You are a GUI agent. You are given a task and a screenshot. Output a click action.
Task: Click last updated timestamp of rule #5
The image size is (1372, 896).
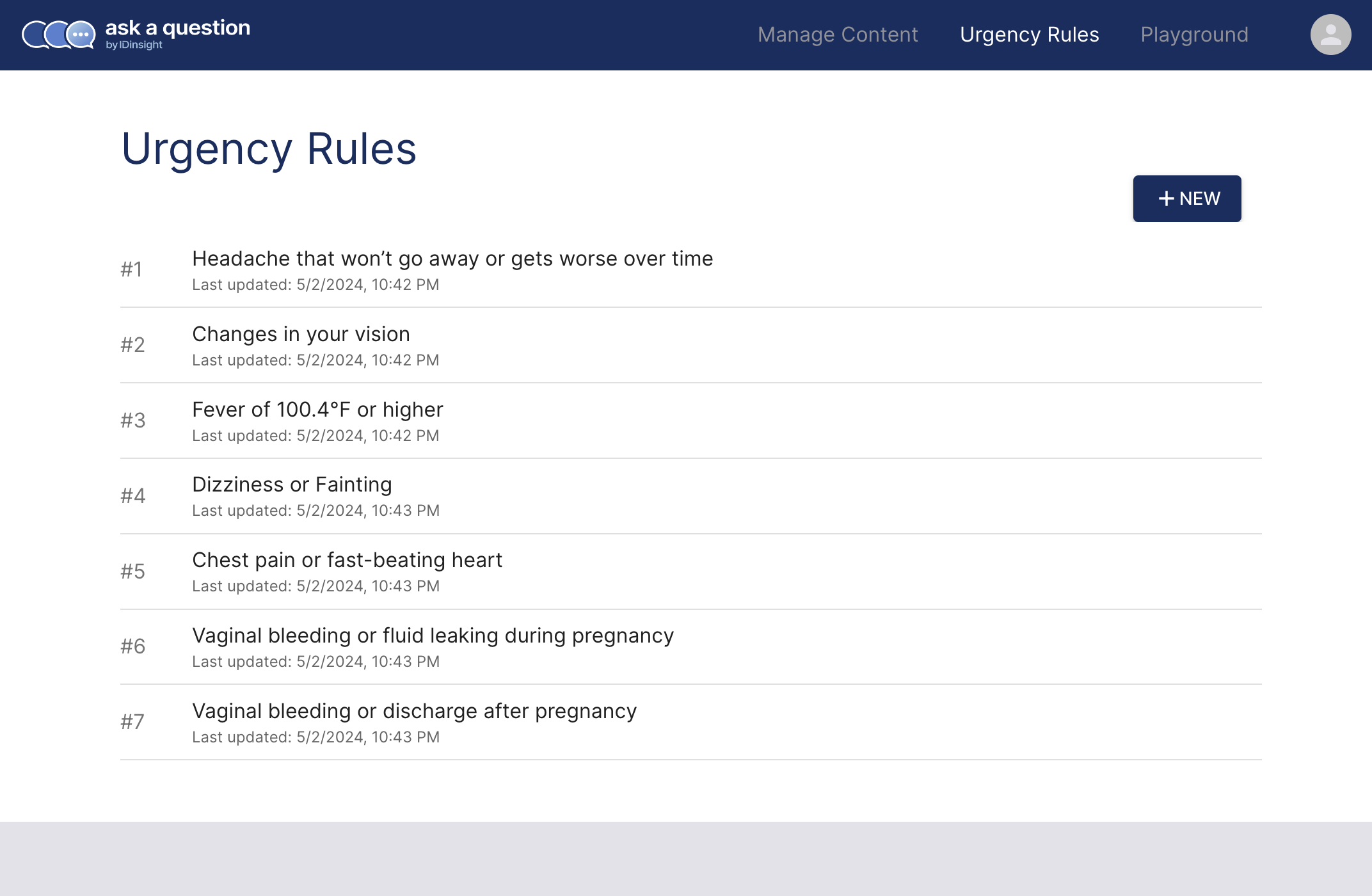[x=315, y=586]
